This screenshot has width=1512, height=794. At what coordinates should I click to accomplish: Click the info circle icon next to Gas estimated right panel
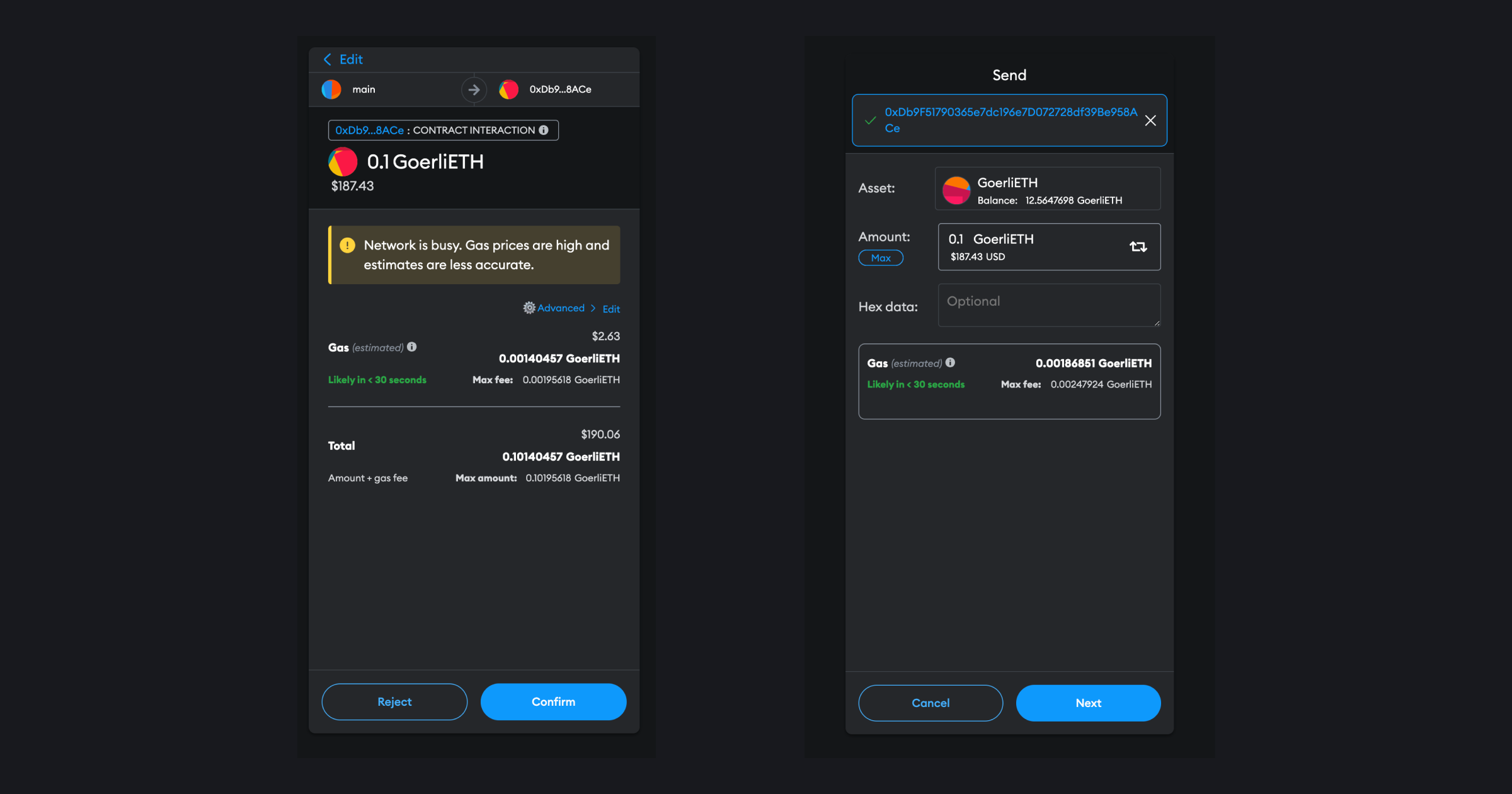click(x=950, y=363)
